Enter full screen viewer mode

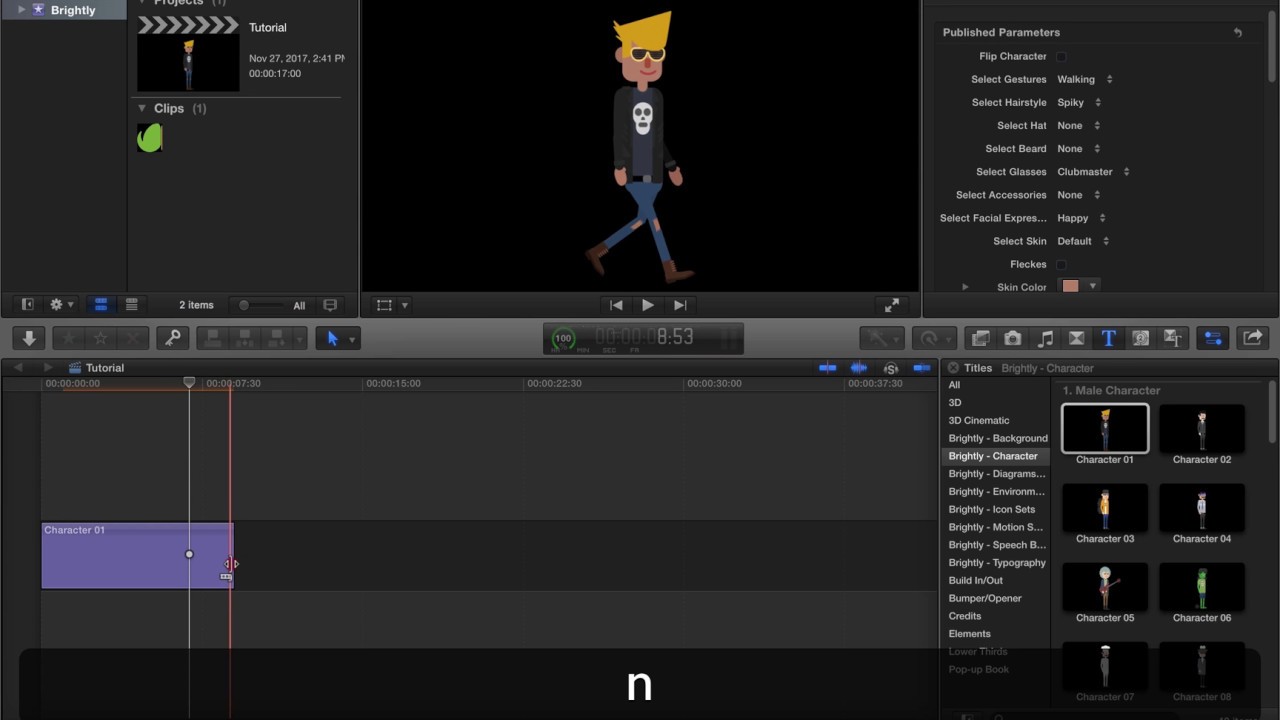coord(892,305)
